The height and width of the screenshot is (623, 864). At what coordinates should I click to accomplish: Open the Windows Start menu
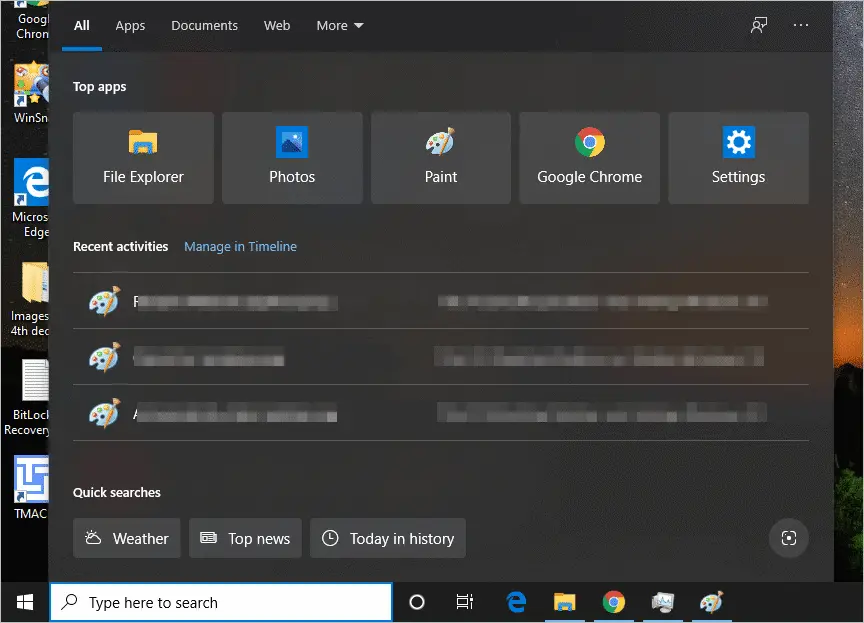coord(25,602)
